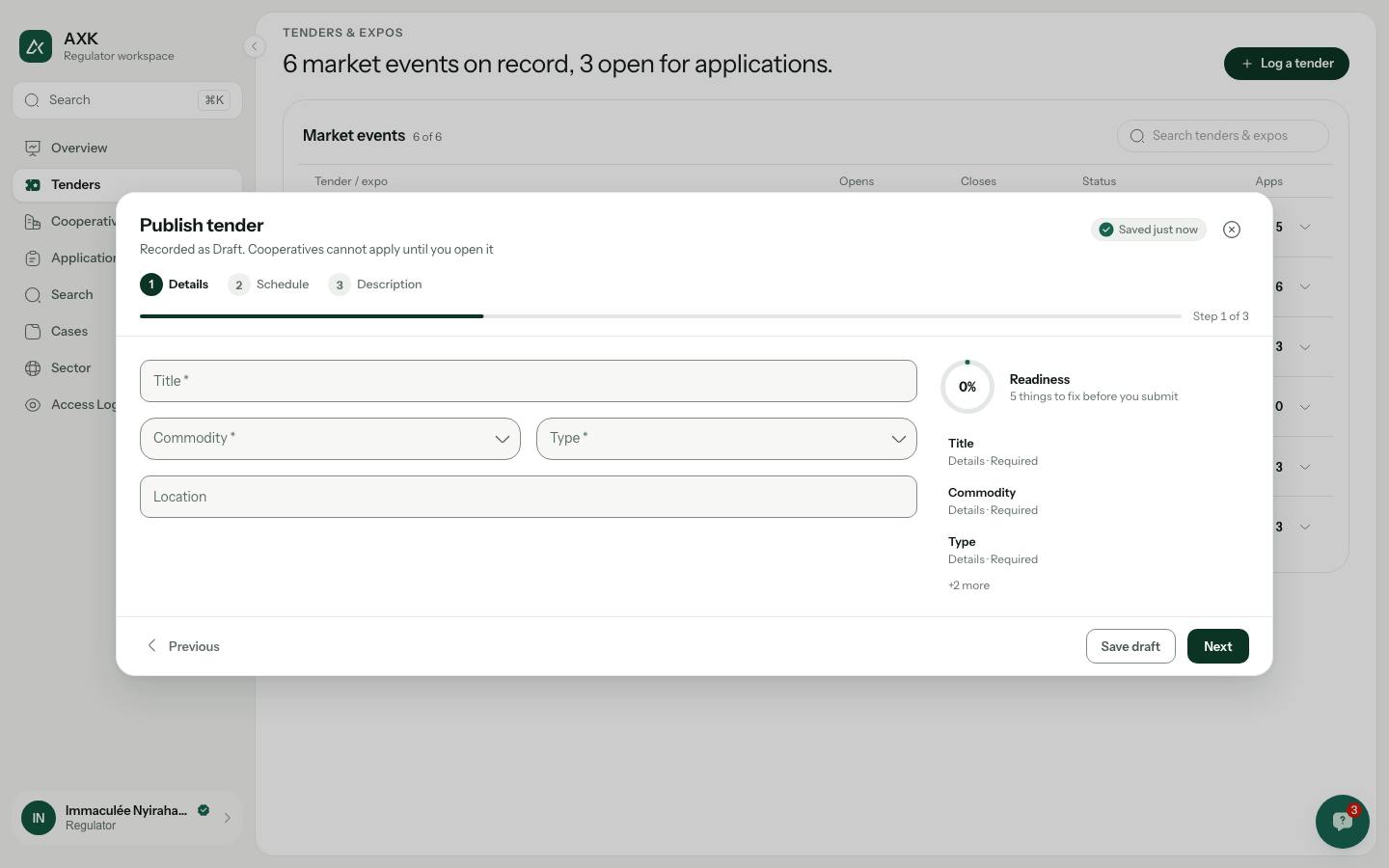Click the green Saved just now checkmark
The image size is (1389, 868).
click(1106, 230)
